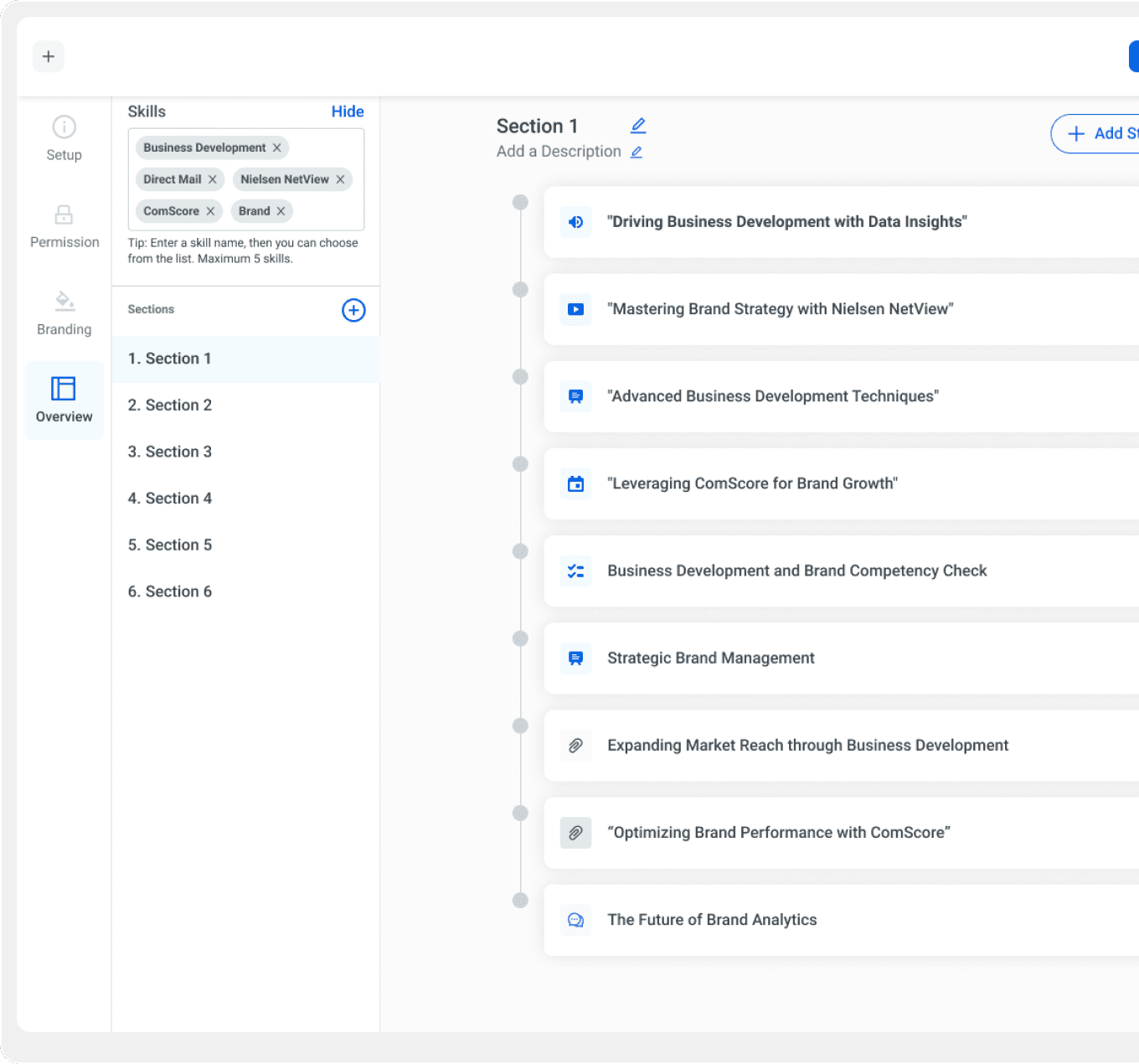Remove the Nielsen NetView skill tag
The image size is (1139, 1064).
pos(340,179)
